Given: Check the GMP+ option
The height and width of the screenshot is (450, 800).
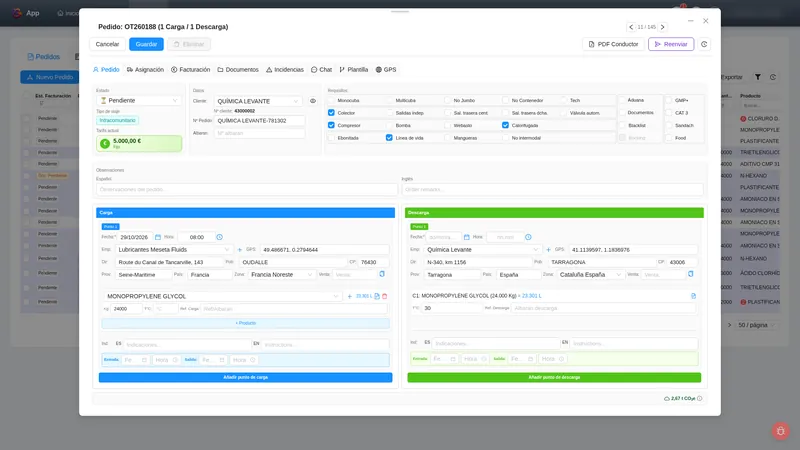Looking at the screenshot, I should click(669, 101).
